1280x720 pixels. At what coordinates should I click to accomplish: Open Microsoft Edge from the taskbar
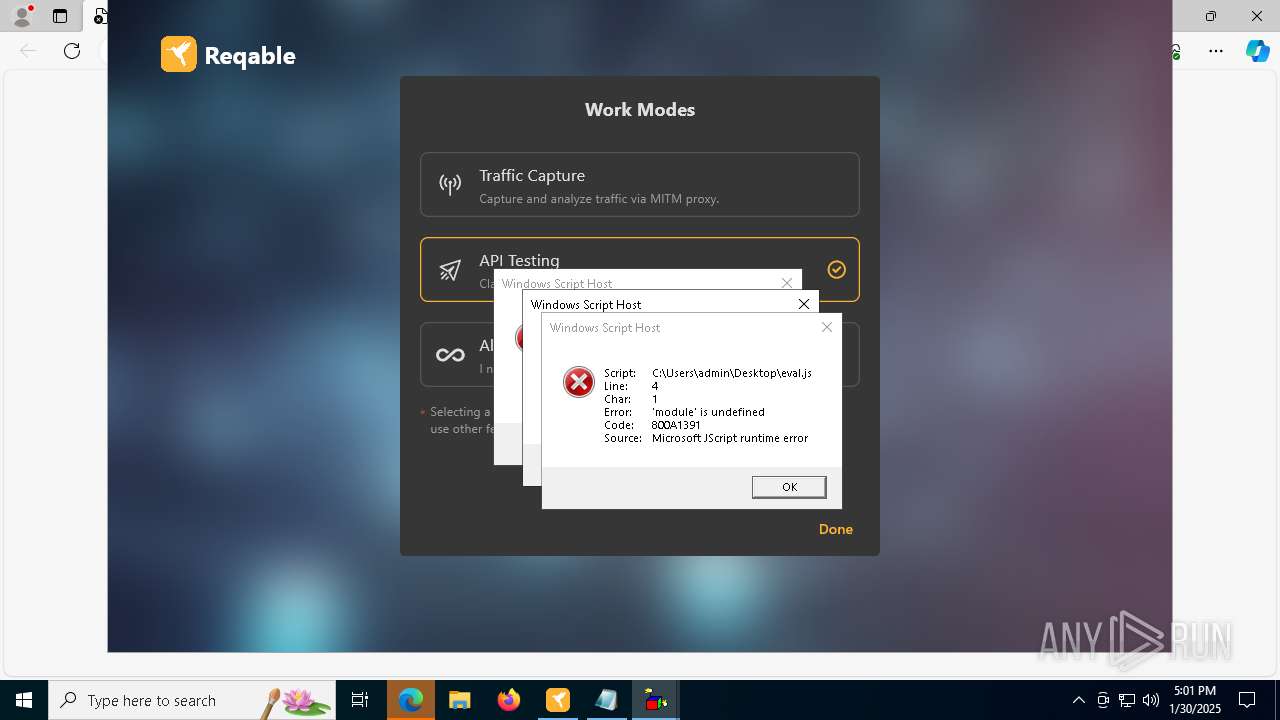coord(411,700)
